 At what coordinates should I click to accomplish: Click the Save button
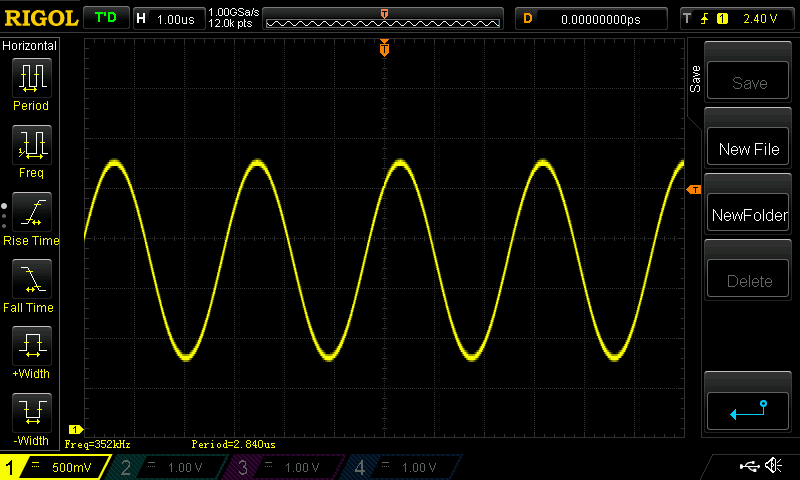point(748,81)
